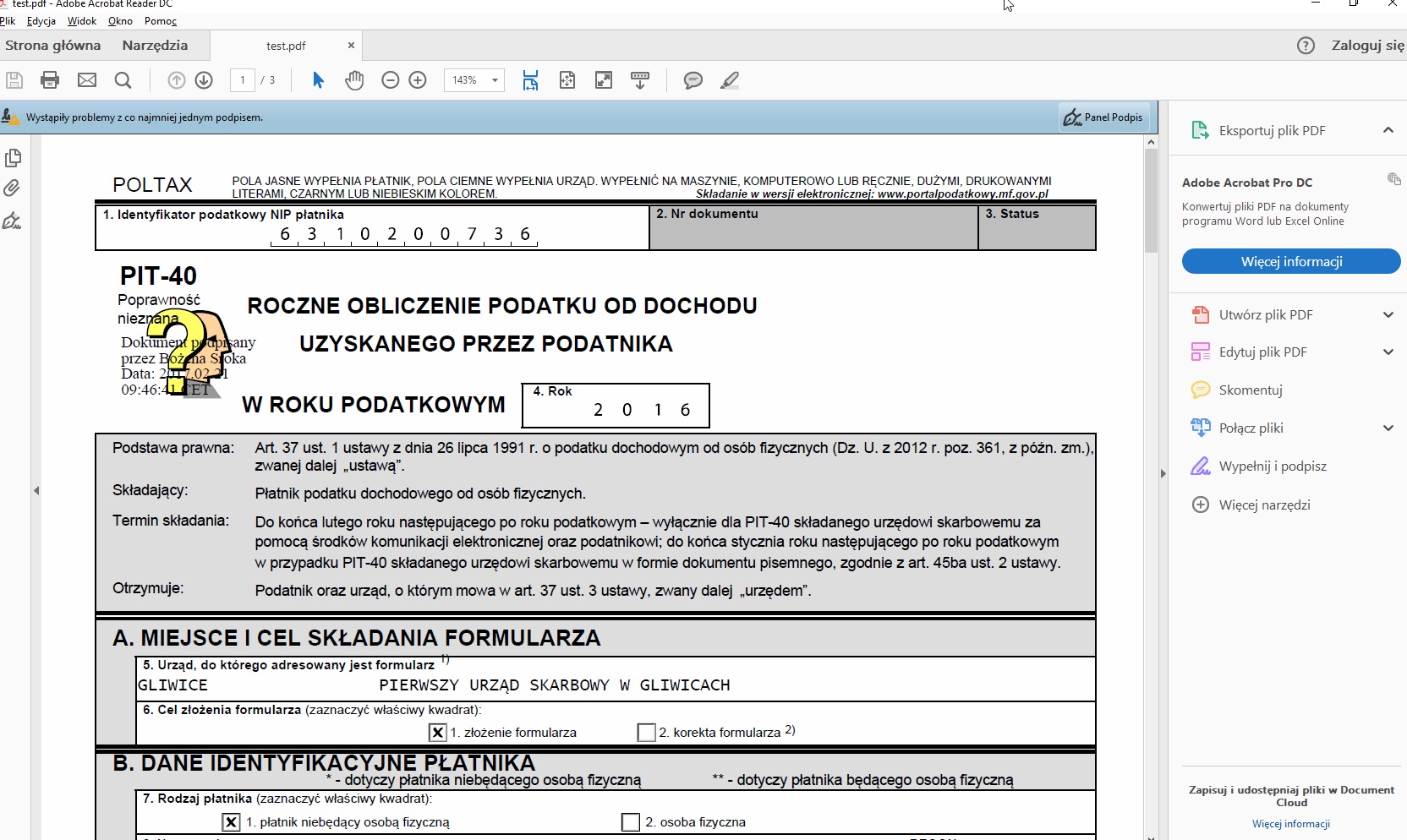Select the Highlight text pen tool
The image size is (1407, 840).
(730, 80)
